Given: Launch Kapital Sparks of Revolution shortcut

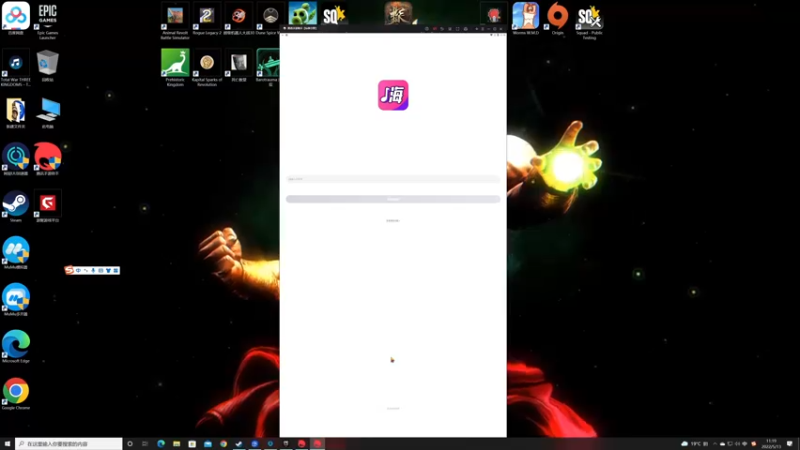Looking at the screenshot, I should (x=207, y=65).
